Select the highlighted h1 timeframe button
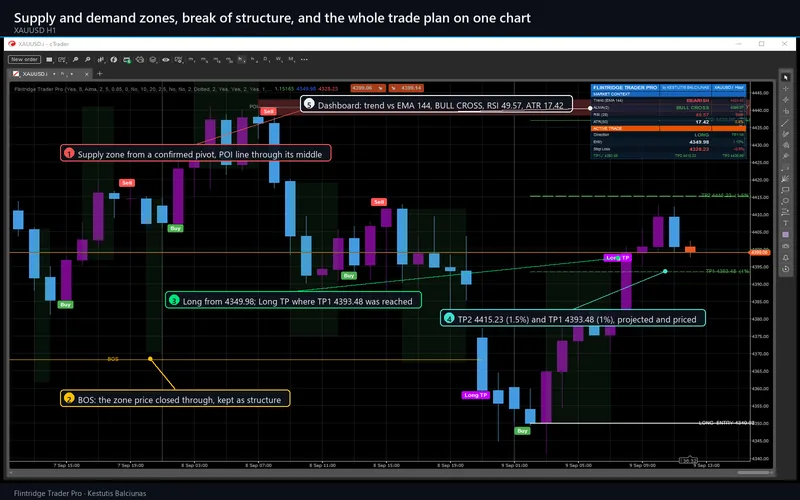The image size is (800, 500). 241,59
